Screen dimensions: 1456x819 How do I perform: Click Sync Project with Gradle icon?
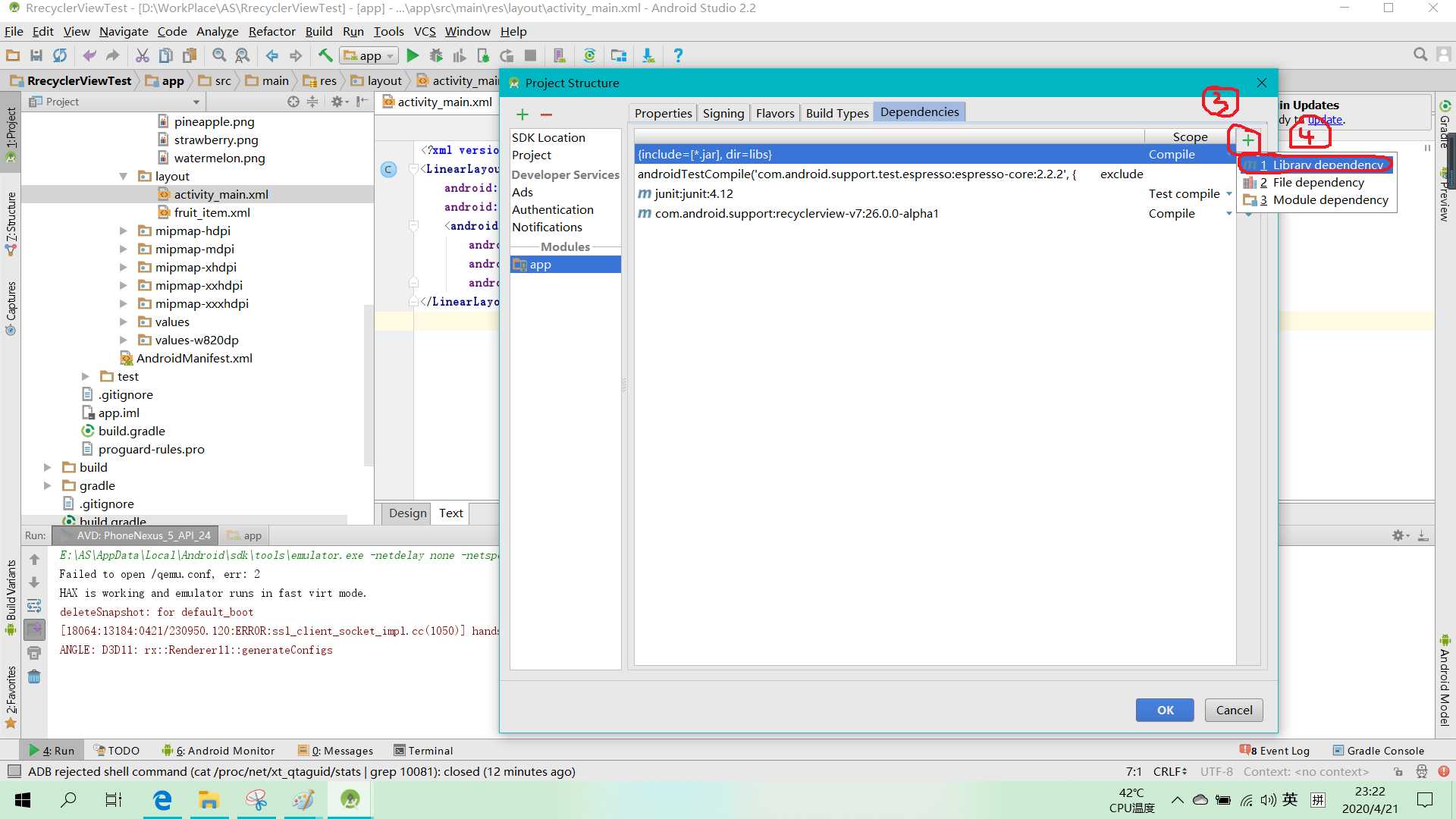point(589,55)
